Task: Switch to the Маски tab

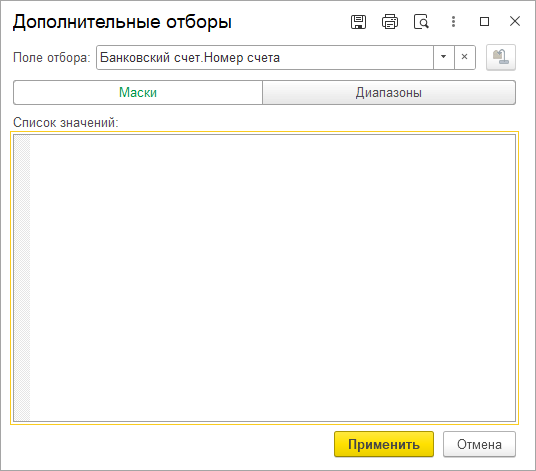Action: coord(138,93)
